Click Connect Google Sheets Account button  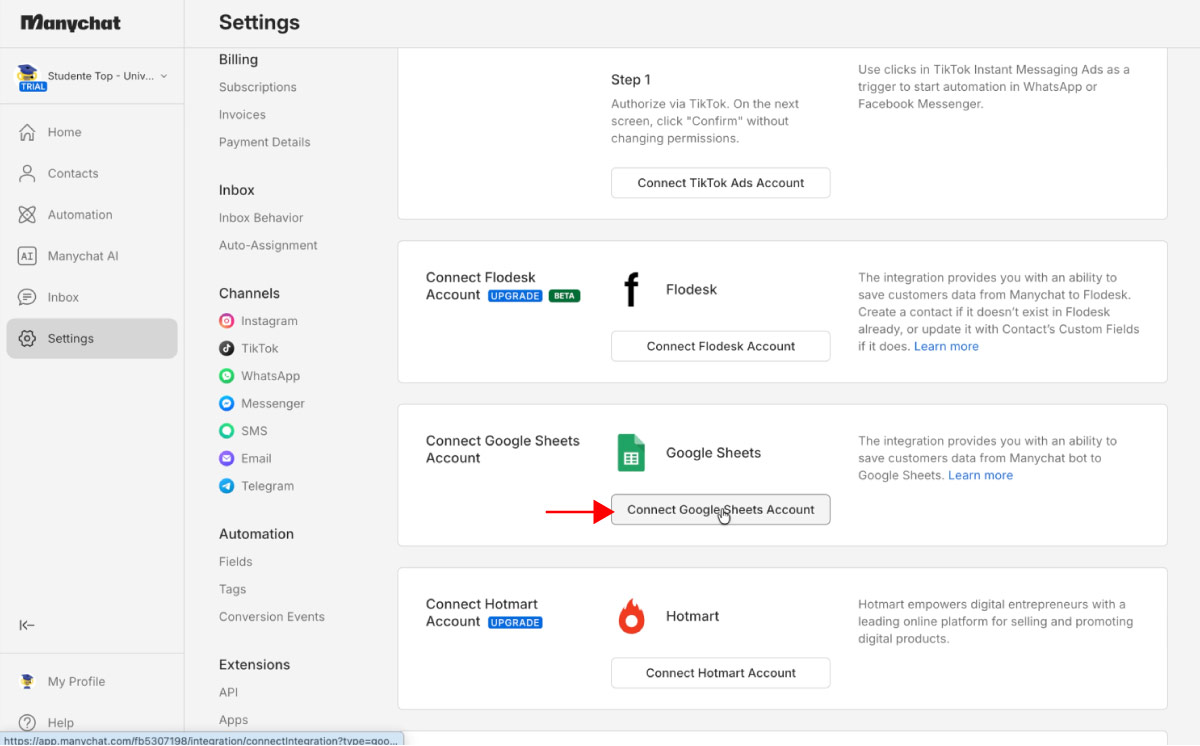click(x=721, y=510)
